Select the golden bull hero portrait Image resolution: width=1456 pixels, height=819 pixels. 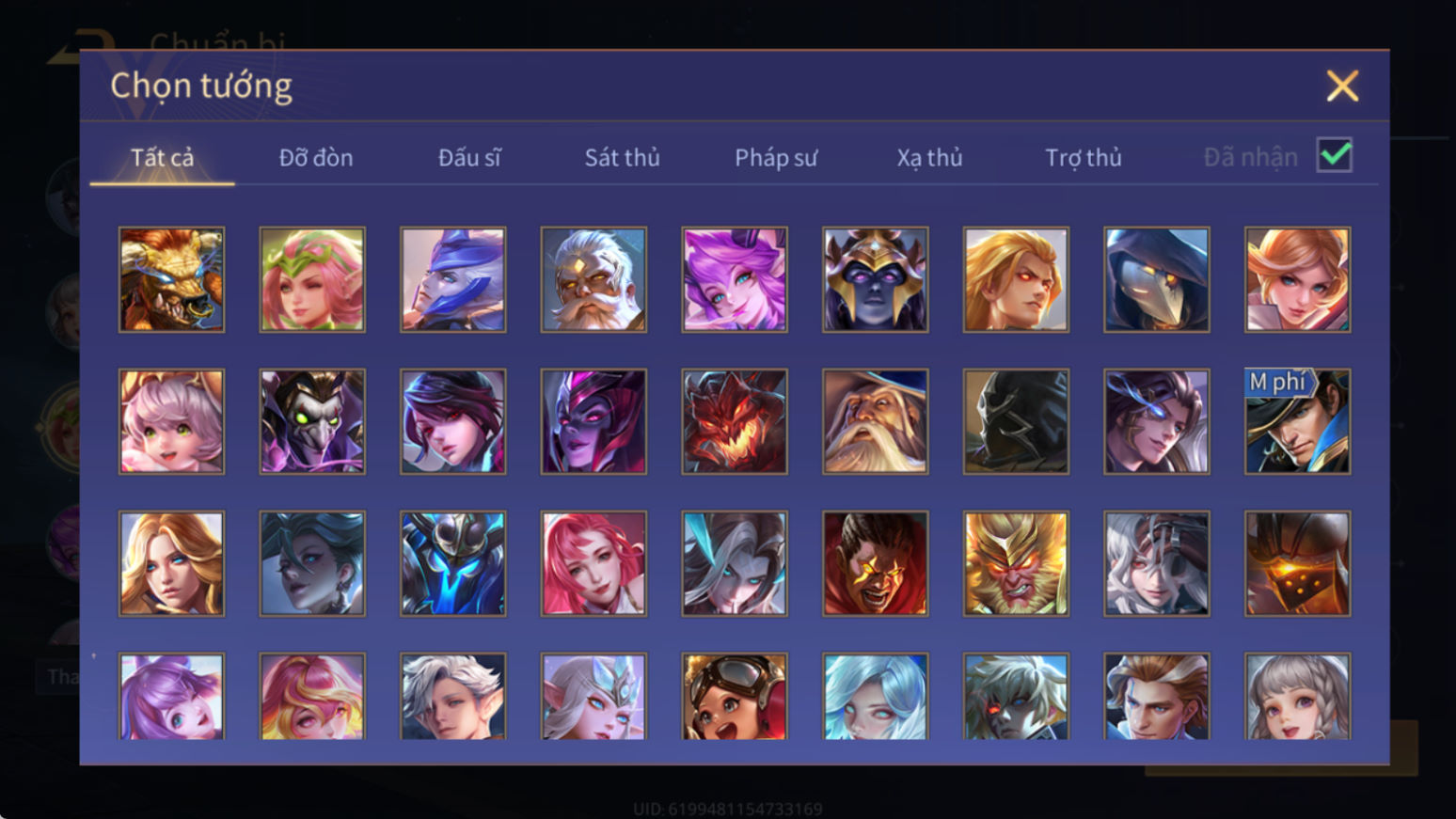pos(171,279)
